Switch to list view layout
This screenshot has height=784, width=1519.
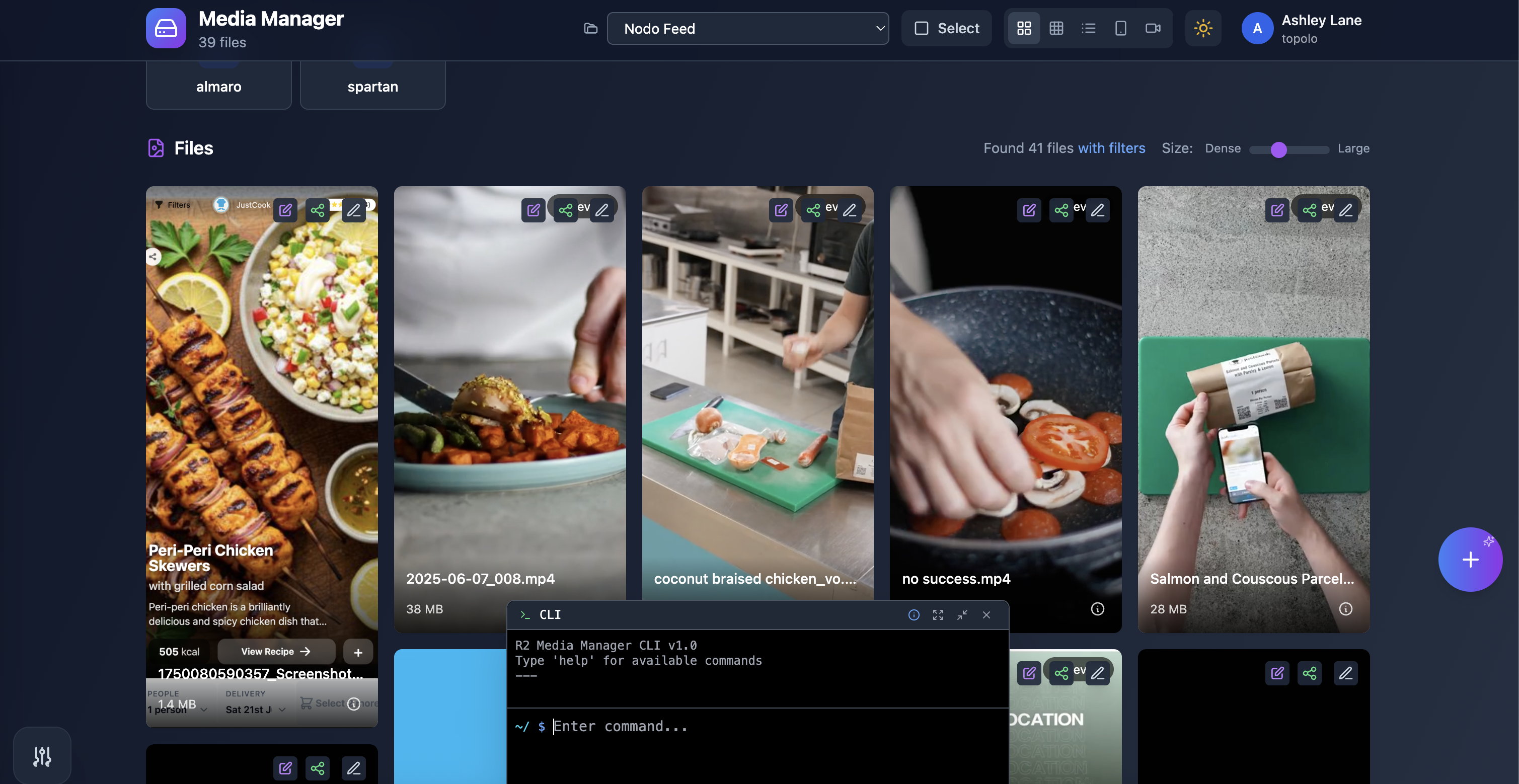[x=1089, y=28]
